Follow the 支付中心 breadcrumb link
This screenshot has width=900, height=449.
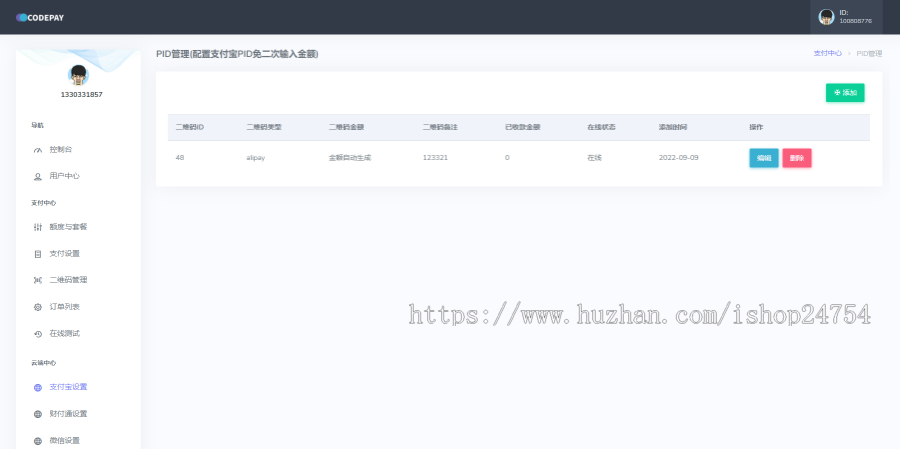(827, 53)
